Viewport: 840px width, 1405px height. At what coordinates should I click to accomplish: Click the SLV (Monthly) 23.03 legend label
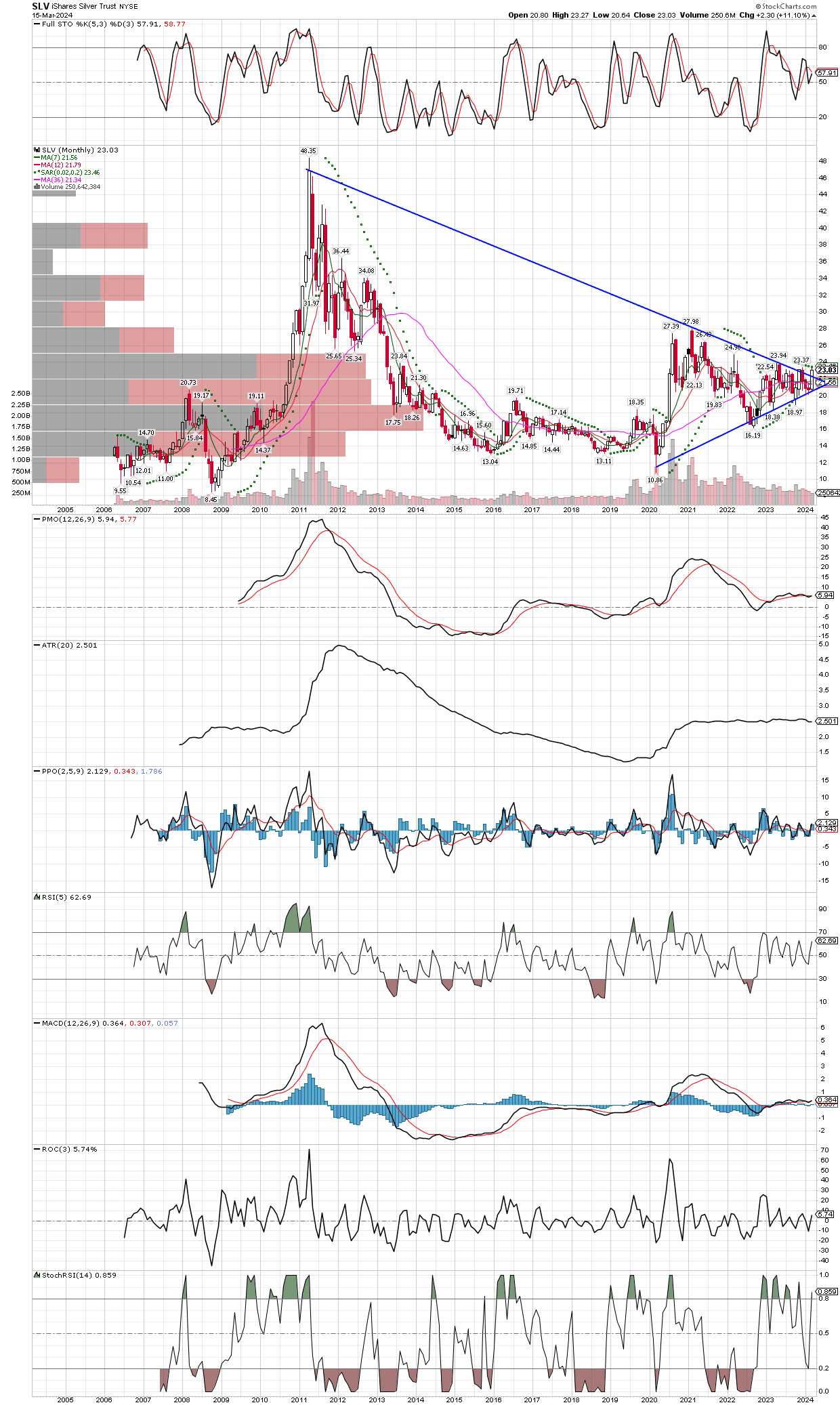80,150
